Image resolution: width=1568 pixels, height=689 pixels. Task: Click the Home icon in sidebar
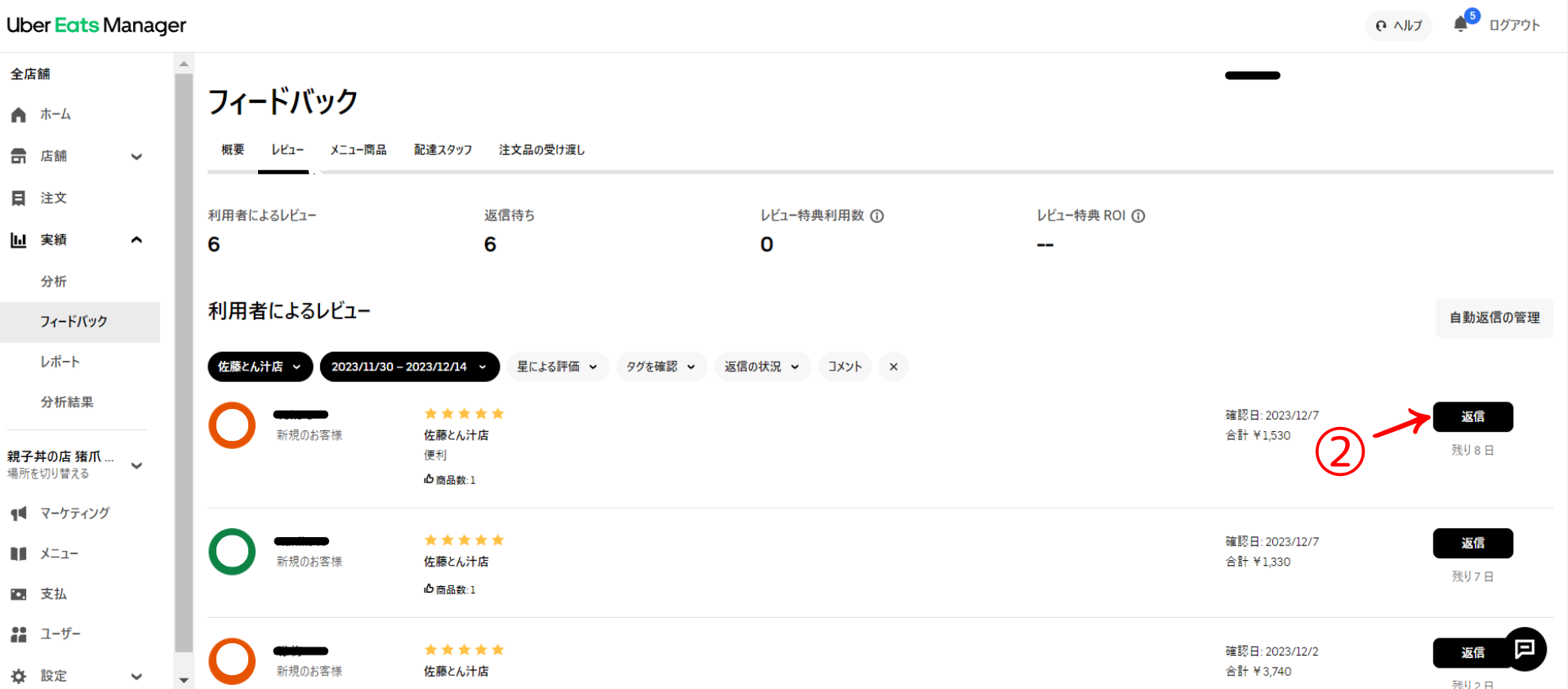point(19,115)
